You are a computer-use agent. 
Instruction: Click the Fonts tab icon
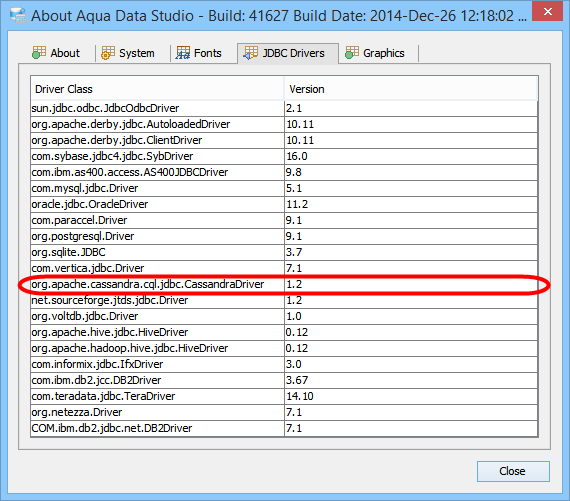coord(183,53)
